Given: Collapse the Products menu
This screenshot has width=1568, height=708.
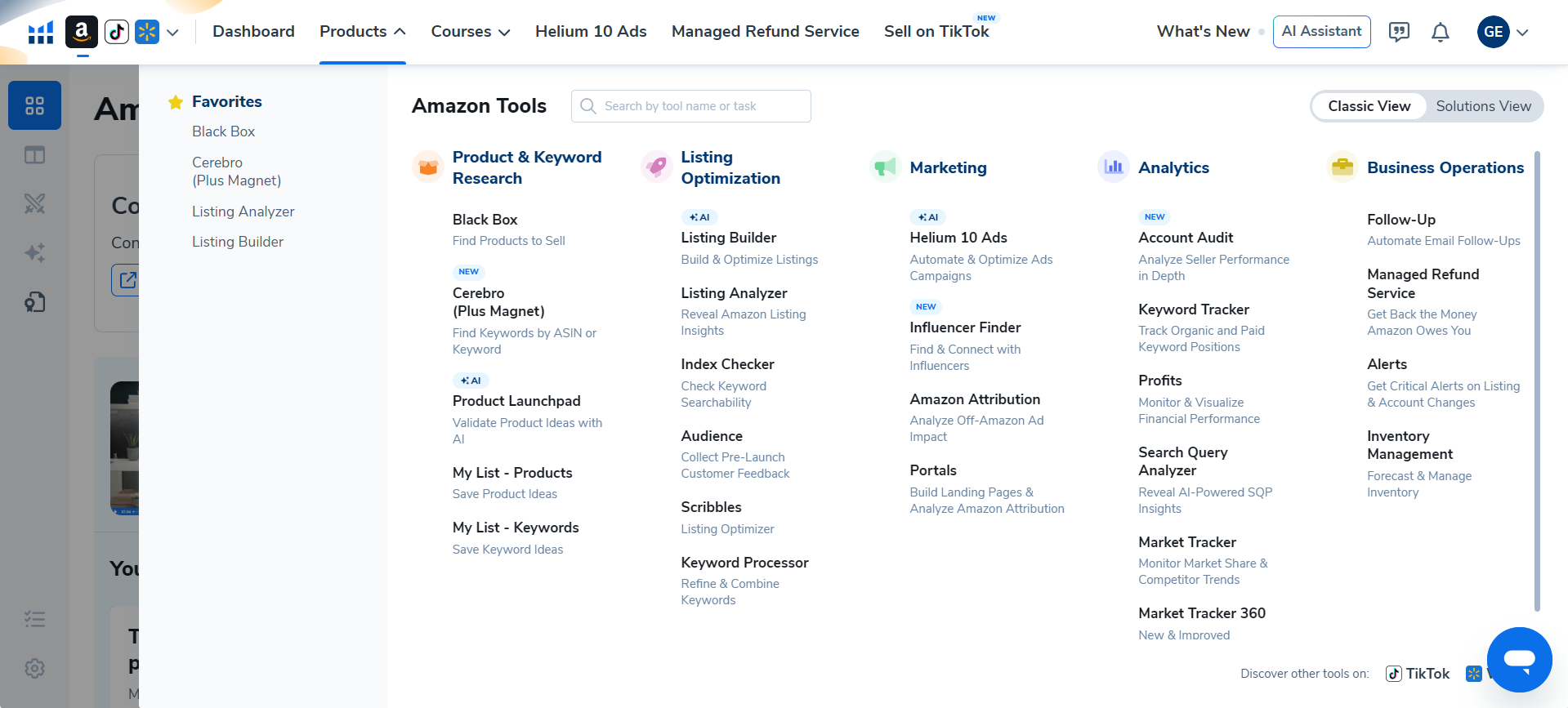Looking at the screenshot, I should 363,31.
